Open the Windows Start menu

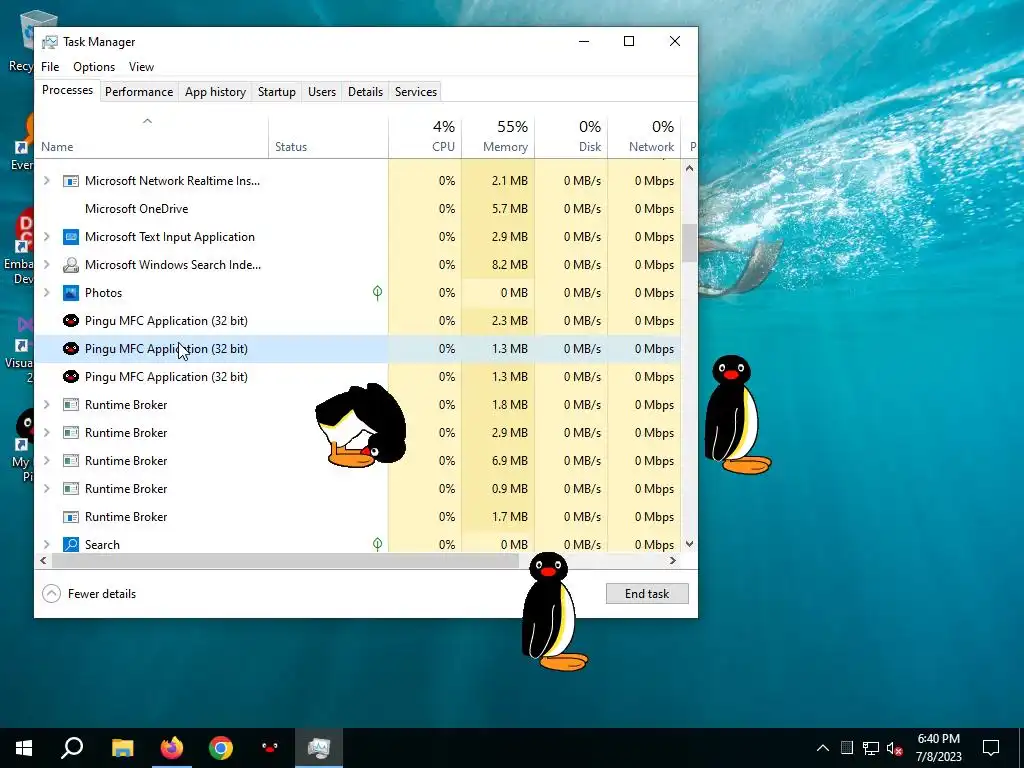point(24,748)
